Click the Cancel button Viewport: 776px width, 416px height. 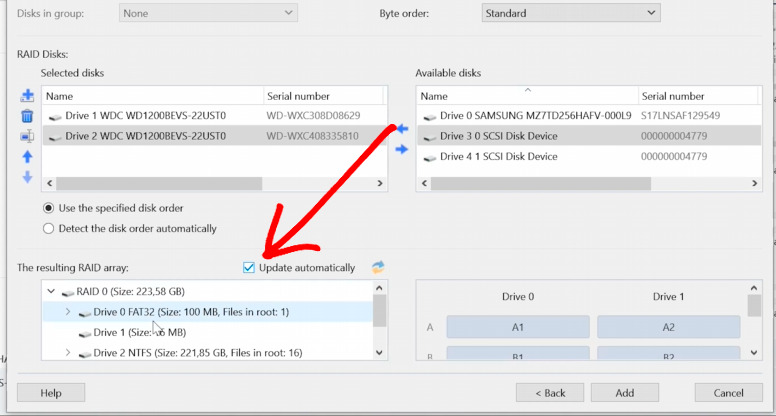(x=728, y=393)
